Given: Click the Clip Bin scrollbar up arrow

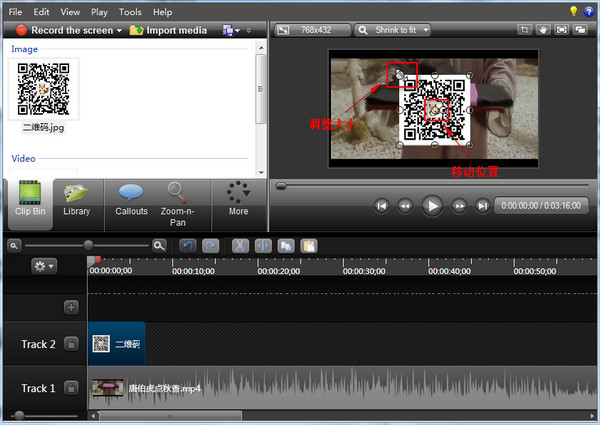Looking at the screenshot, I should (x=261, y=48).
